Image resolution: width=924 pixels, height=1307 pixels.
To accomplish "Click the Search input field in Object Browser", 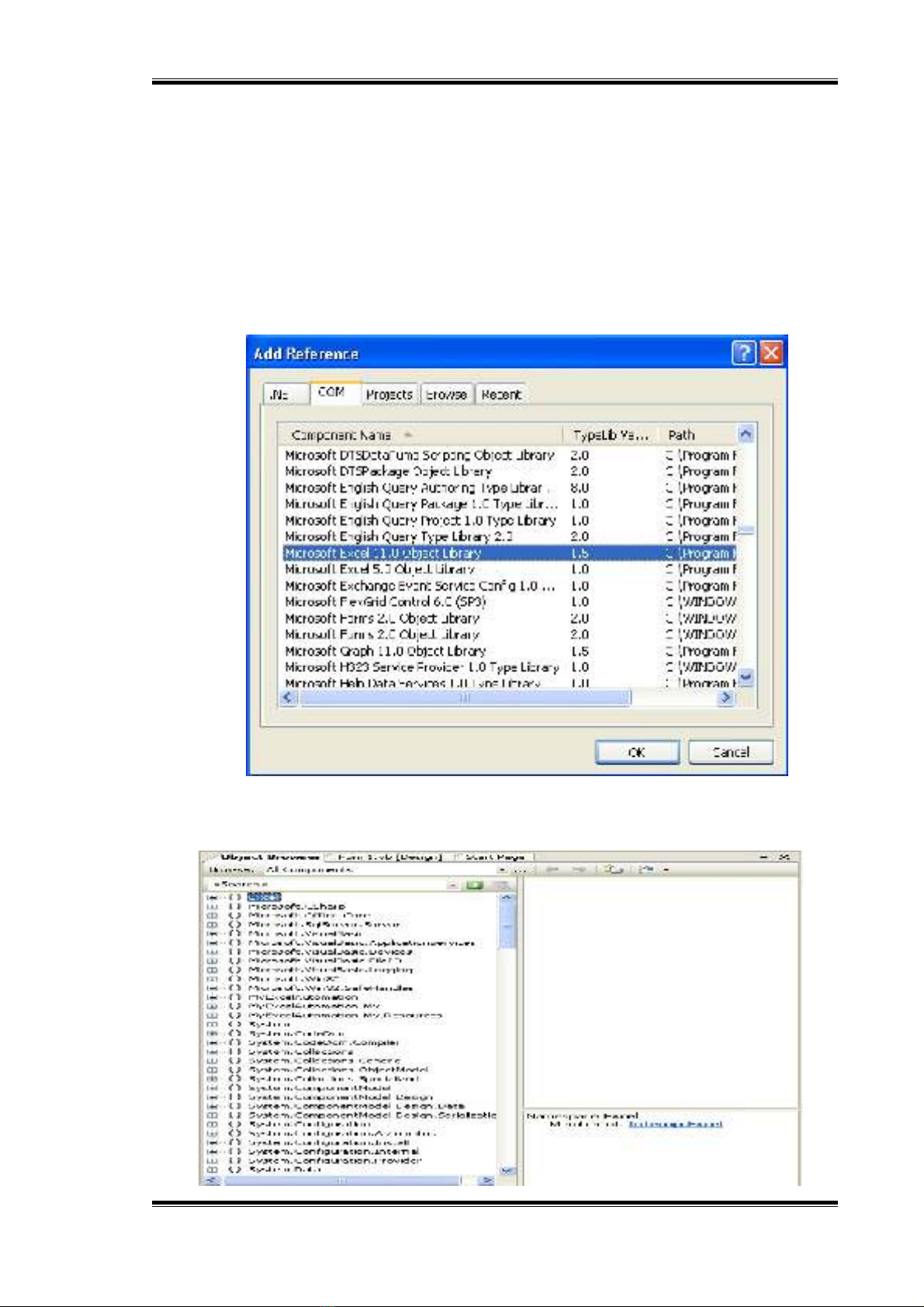I will coord(326,885).
